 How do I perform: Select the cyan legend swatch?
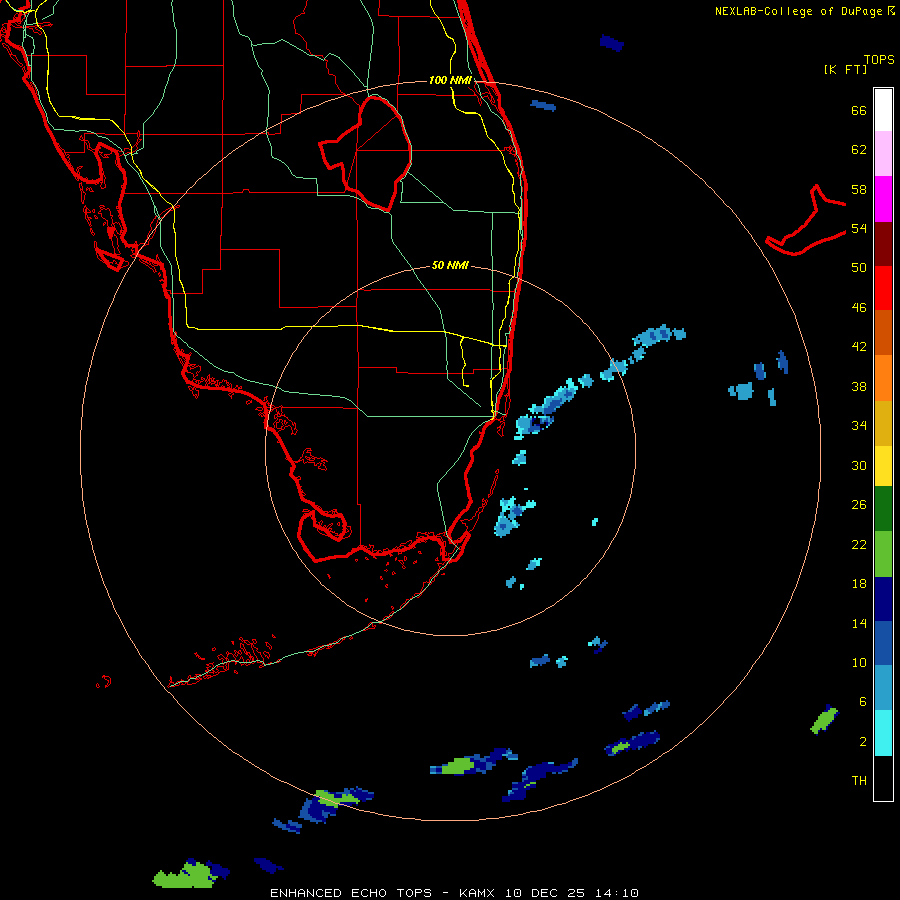883,733
